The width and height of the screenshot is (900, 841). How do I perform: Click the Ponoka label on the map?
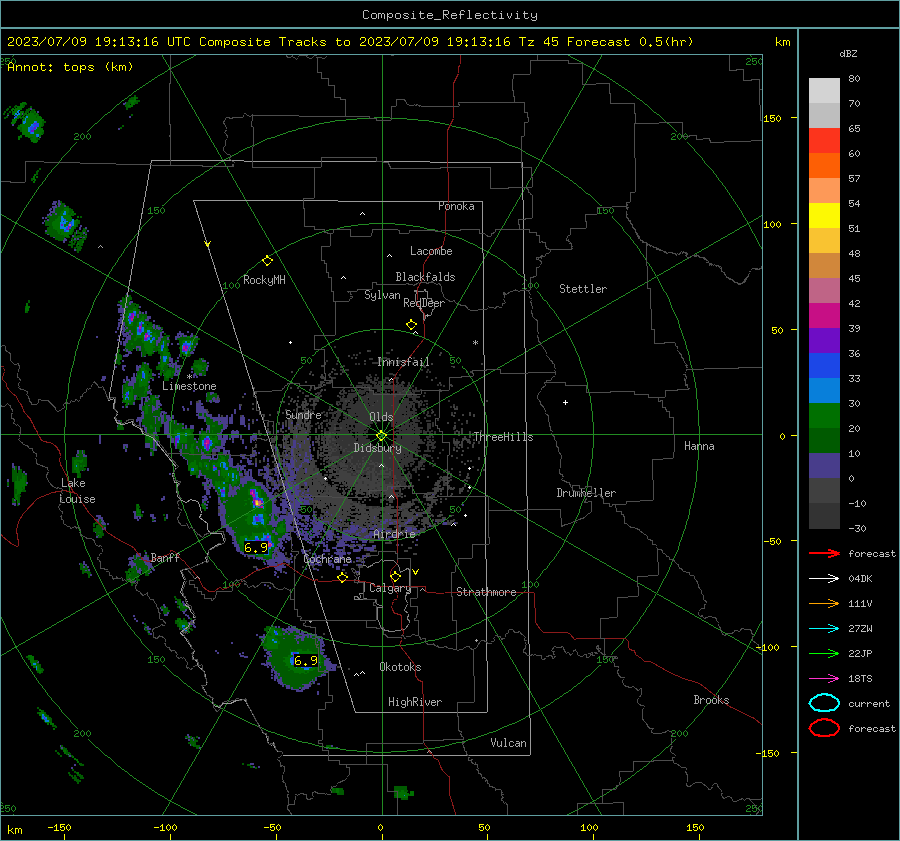pos(456,206)
